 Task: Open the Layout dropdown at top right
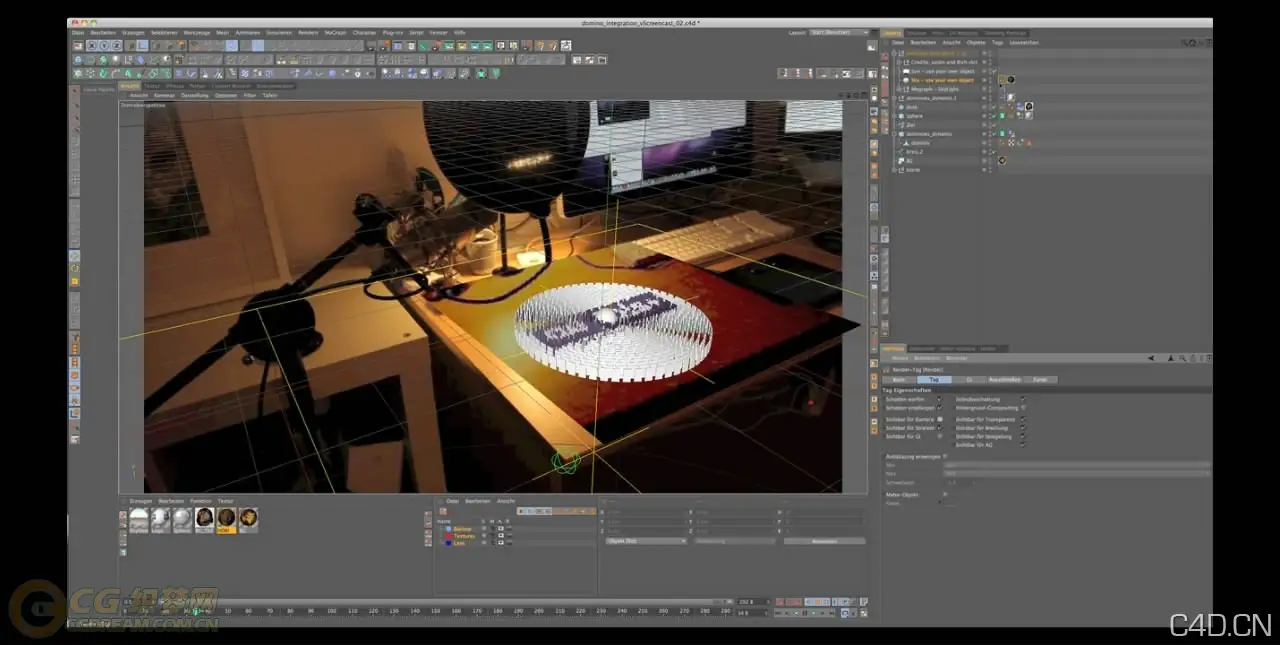(x=840, y=32)
